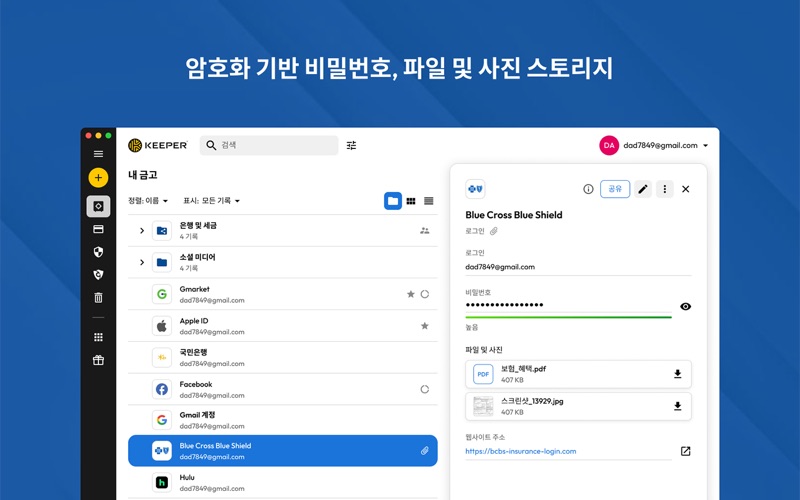Click the info icon in detail panel
This screenshot has height=500, width=800.
588,189
